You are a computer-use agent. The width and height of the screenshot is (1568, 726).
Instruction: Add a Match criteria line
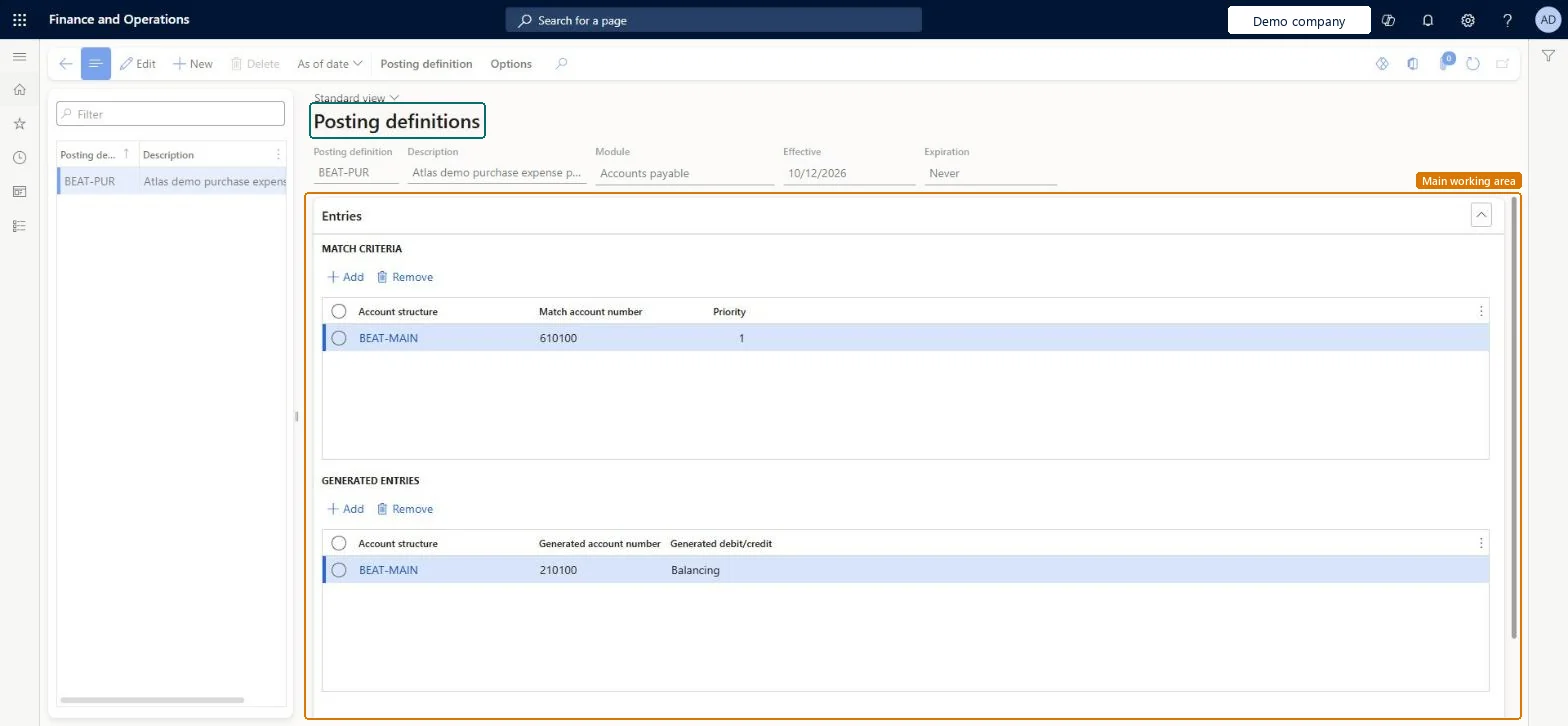tap(346, 277)
